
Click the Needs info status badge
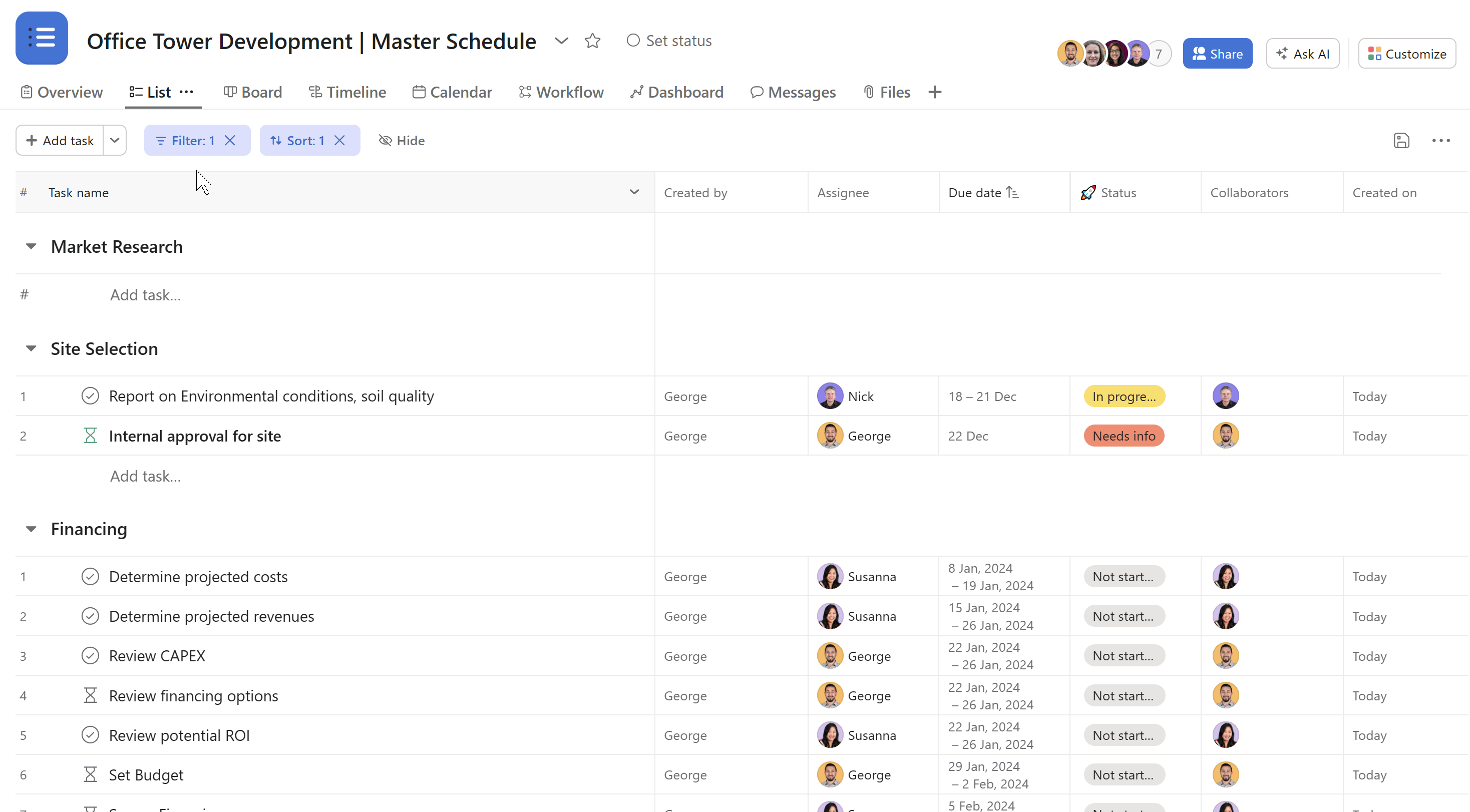point(1124,436)
